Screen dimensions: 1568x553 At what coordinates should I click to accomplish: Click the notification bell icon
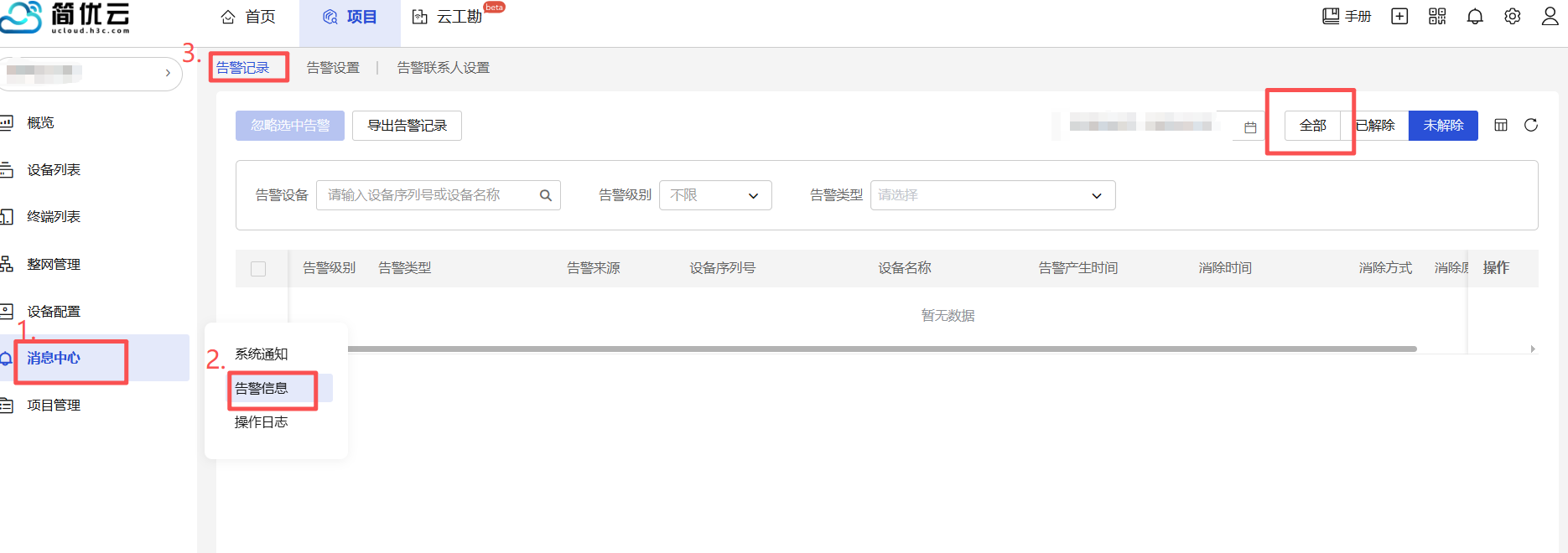[1475, 17]
